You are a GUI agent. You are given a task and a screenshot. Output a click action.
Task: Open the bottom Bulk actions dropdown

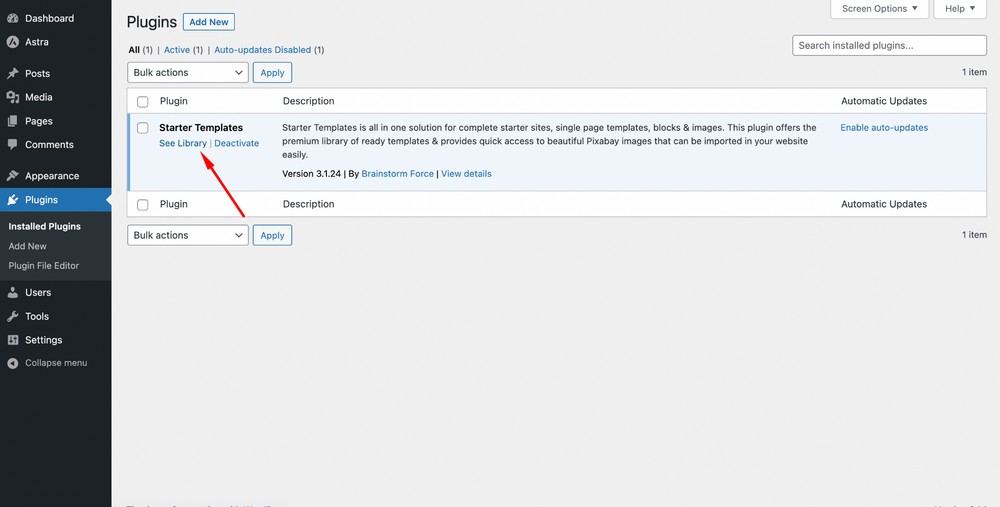coord(188,235)
